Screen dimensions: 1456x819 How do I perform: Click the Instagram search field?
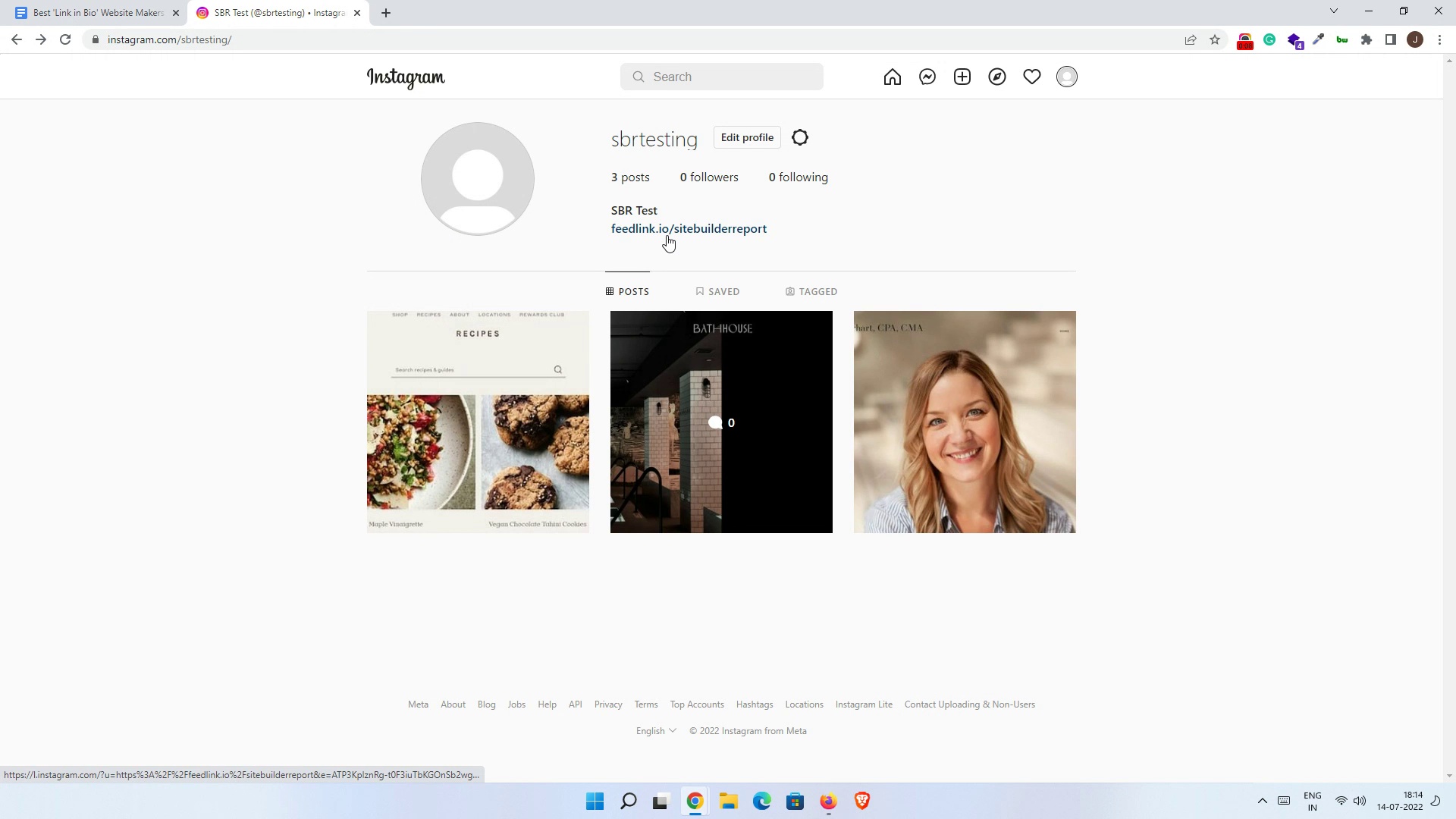pyautogui.click(x=721, y=77)
